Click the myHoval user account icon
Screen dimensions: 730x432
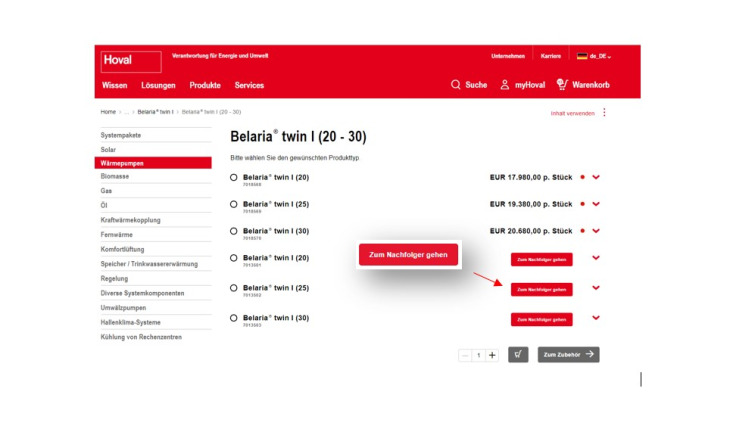click(505, 85)
